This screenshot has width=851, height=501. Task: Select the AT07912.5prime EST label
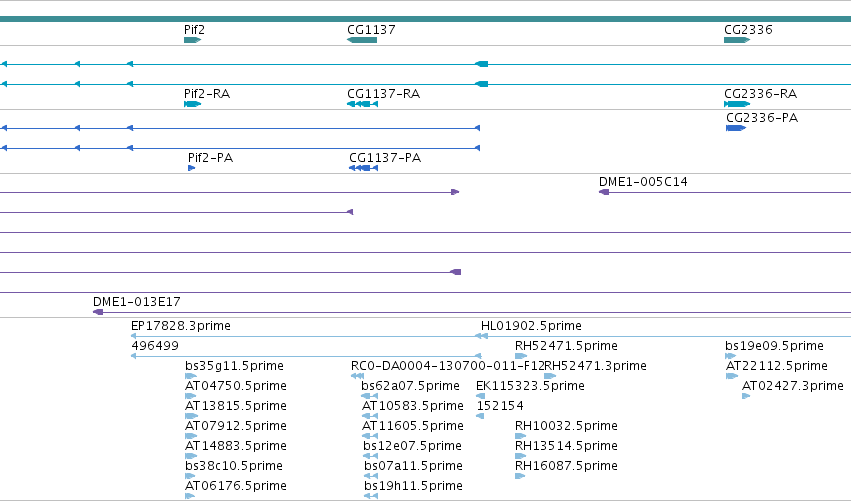pos(236,426)
